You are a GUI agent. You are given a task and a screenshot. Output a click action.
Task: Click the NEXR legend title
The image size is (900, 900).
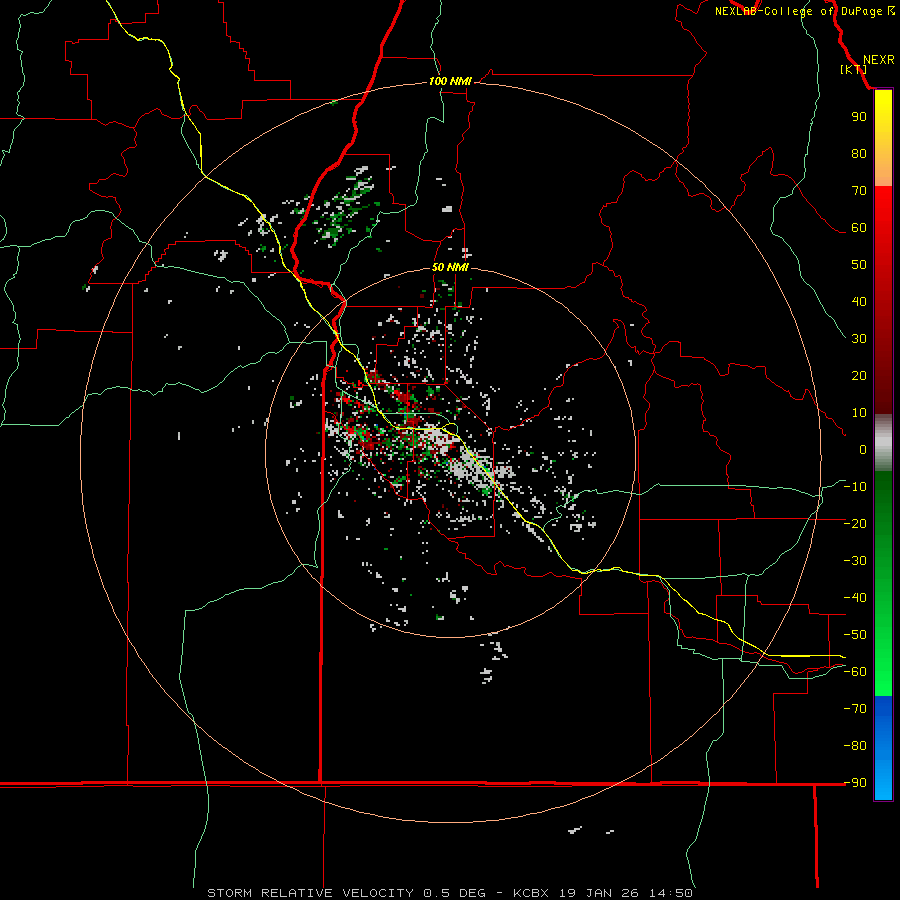click(x=879, y=60)
